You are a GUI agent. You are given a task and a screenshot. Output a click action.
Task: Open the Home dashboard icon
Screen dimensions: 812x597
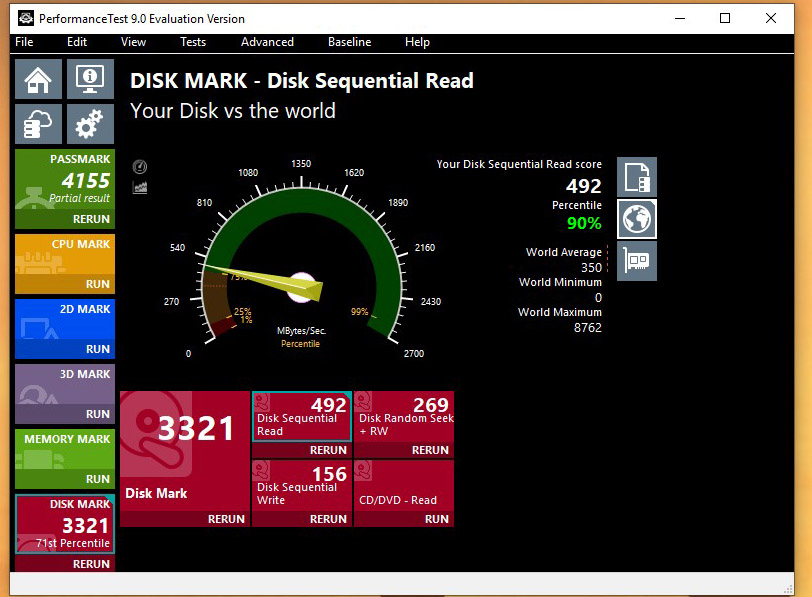click(x=38, y=79)
